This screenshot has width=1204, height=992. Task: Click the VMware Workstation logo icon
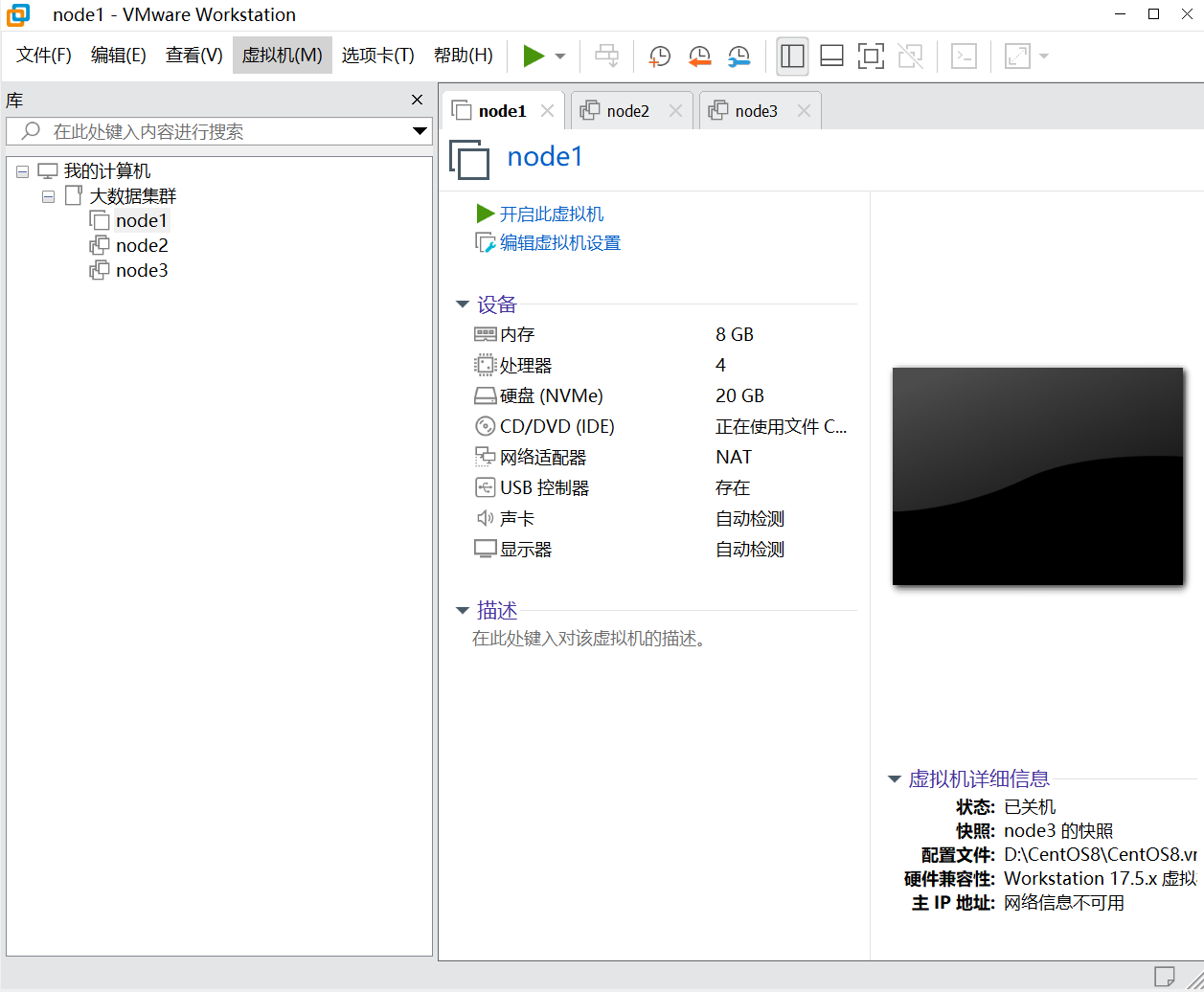click(x=16, y=14)
